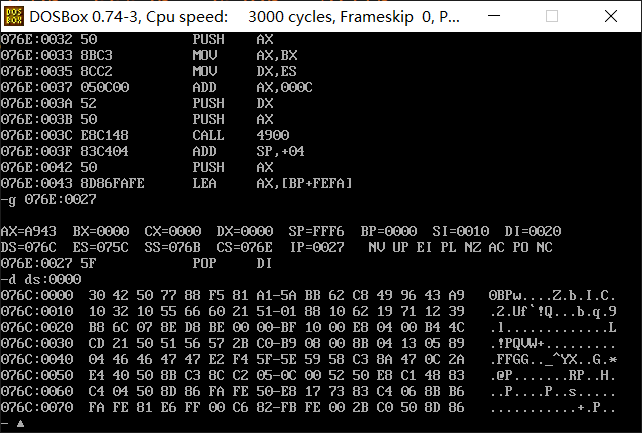Click the CS=076E segment register
This screenshot has width=642, height=433.
coord(245,248)
